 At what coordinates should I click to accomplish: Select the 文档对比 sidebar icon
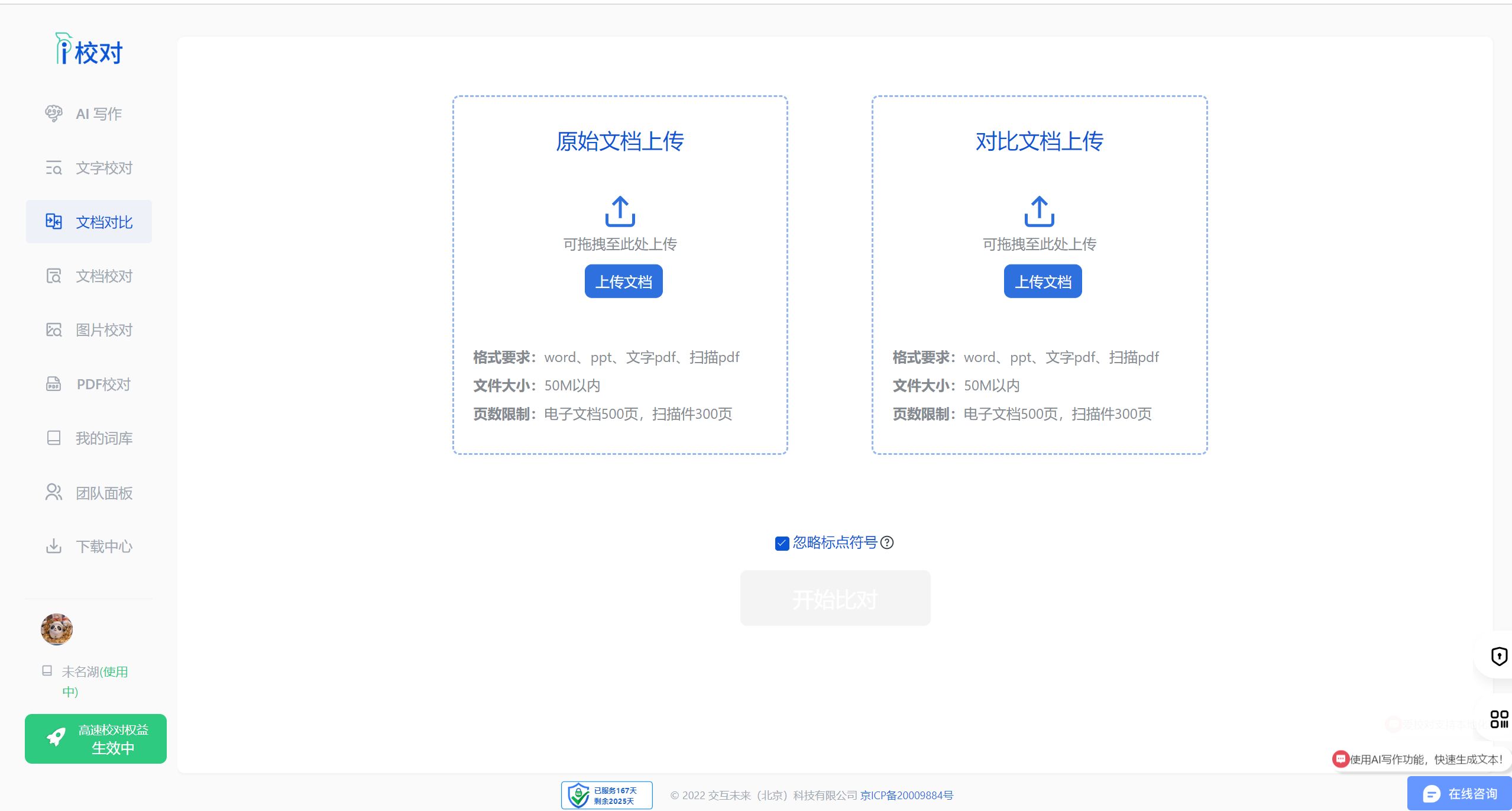click(54, 222)
